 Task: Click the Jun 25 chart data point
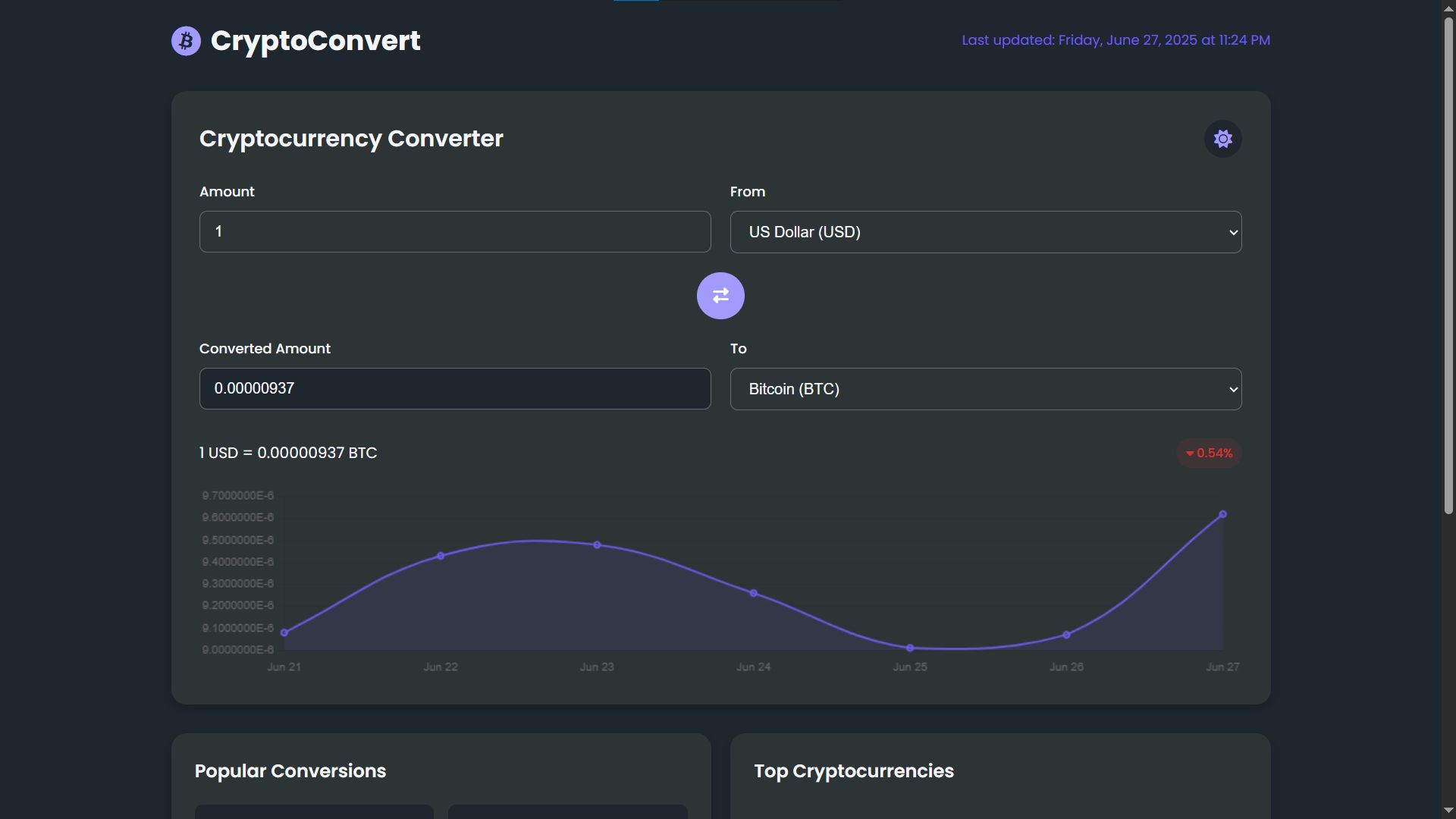point(910,648)
